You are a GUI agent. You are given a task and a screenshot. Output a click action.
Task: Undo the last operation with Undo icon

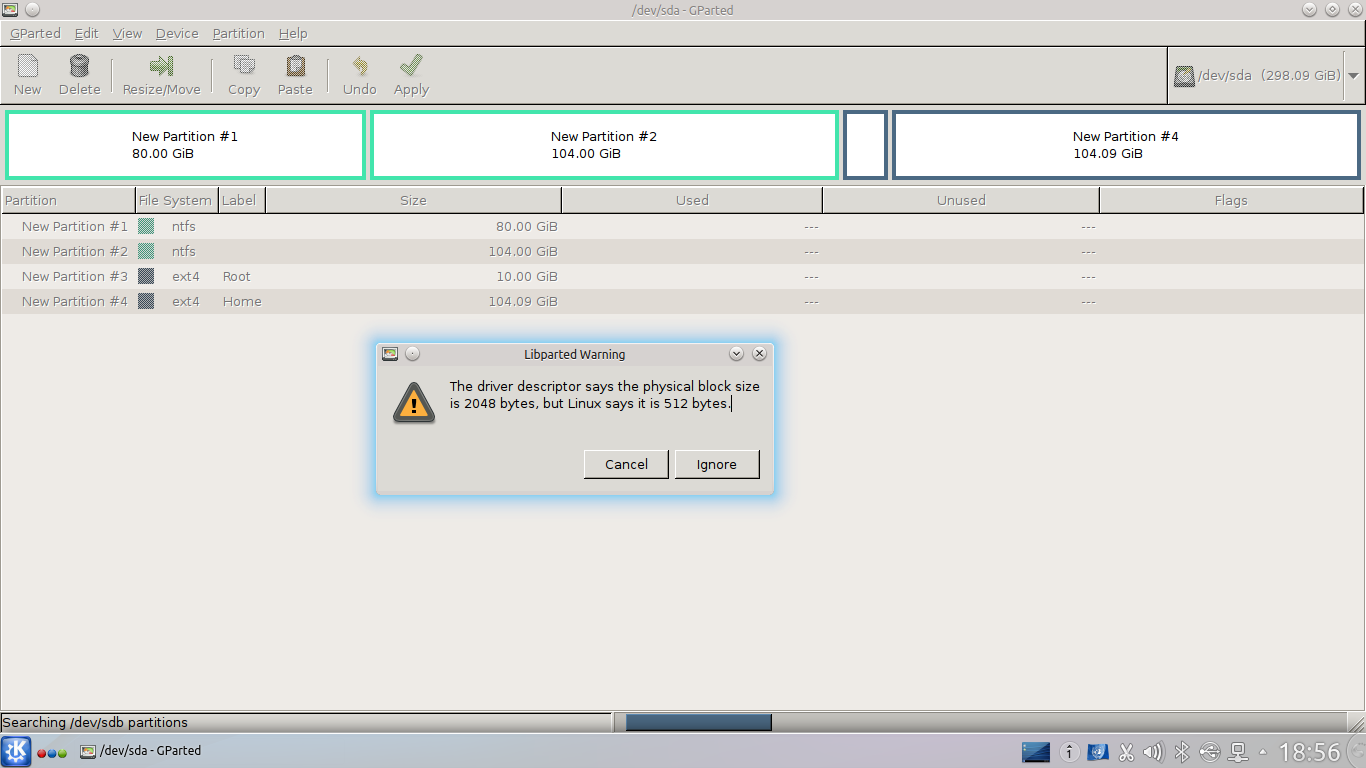click(x=359, y=66)
